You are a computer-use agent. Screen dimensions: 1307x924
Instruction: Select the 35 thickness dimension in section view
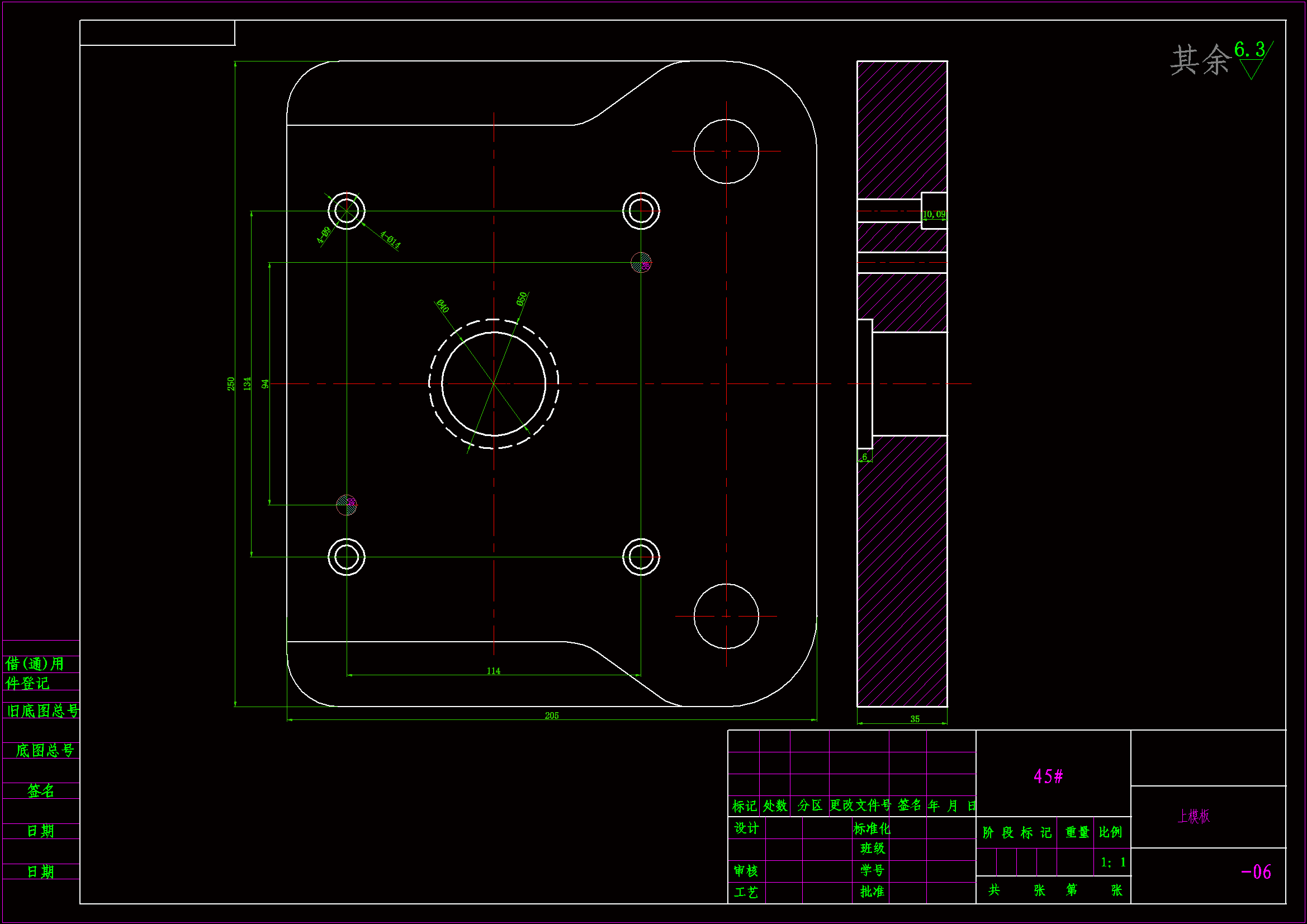915,719
